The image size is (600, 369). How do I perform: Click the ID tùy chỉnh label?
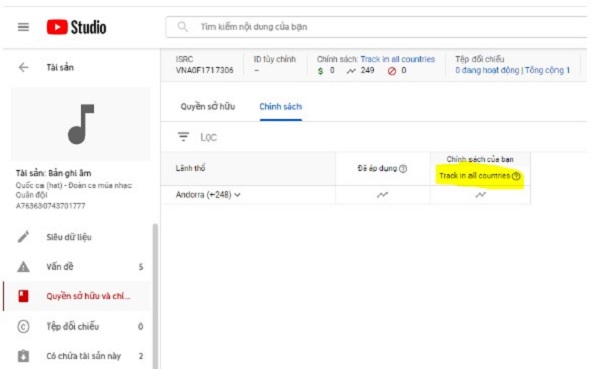coord(274,59)
